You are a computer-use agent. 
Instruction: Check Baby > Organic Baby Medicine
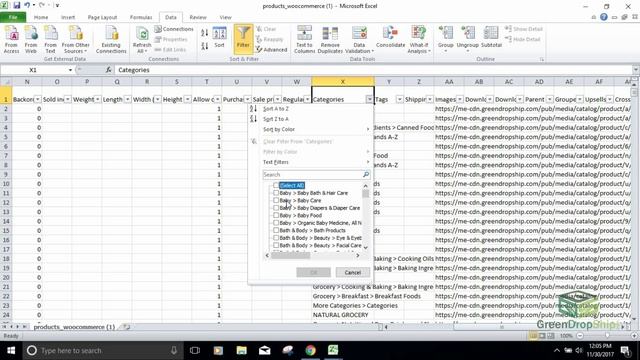coord(276,223)
